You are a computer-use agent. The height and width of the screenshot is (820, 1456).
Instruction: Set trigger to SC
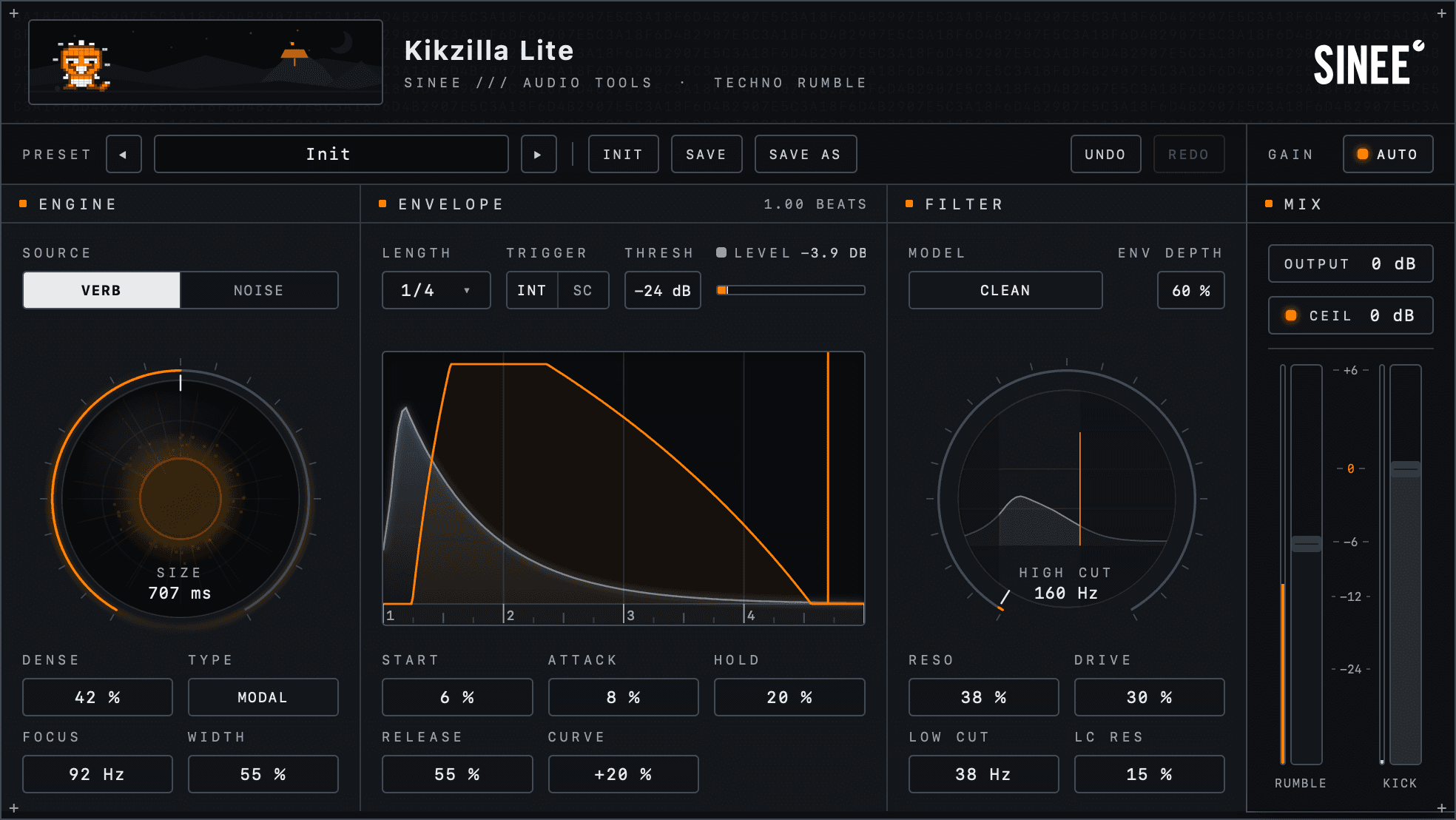click(583, 290)
